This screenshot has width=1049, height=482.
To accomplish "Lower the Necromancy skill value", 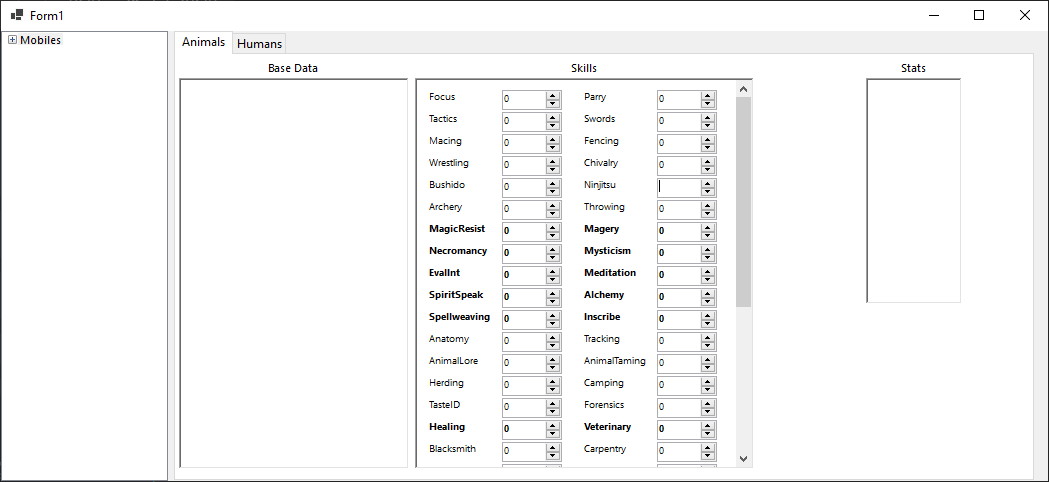I will pos(553,257).
